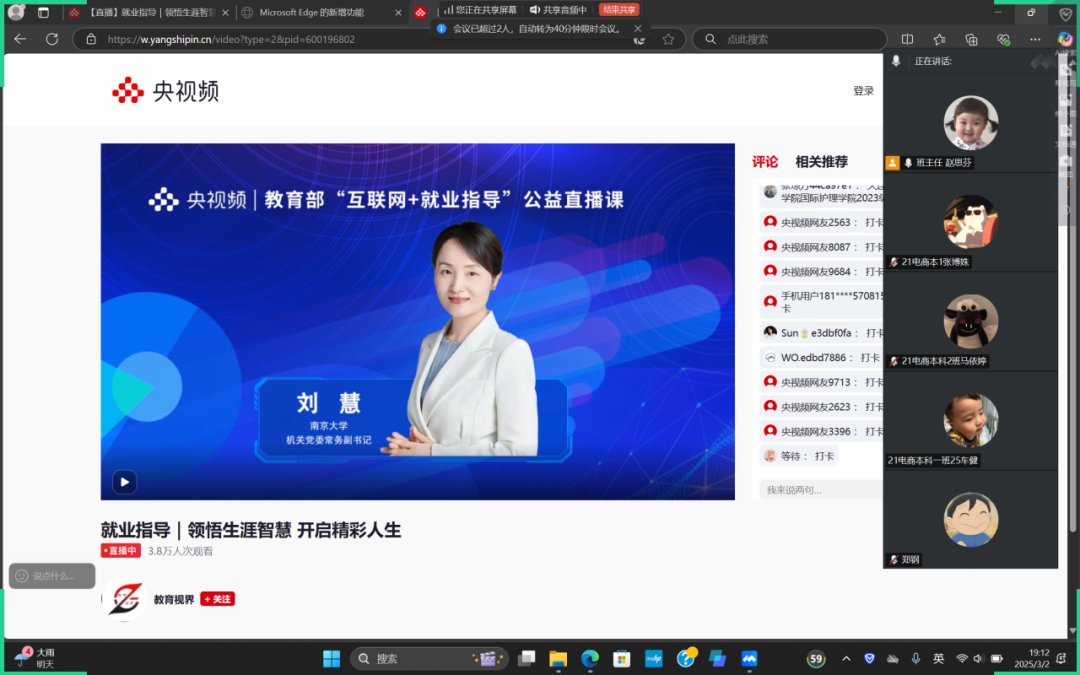Focus the 点此搜索 search box
Screen dimensions: 1080x675
point(789,39)
